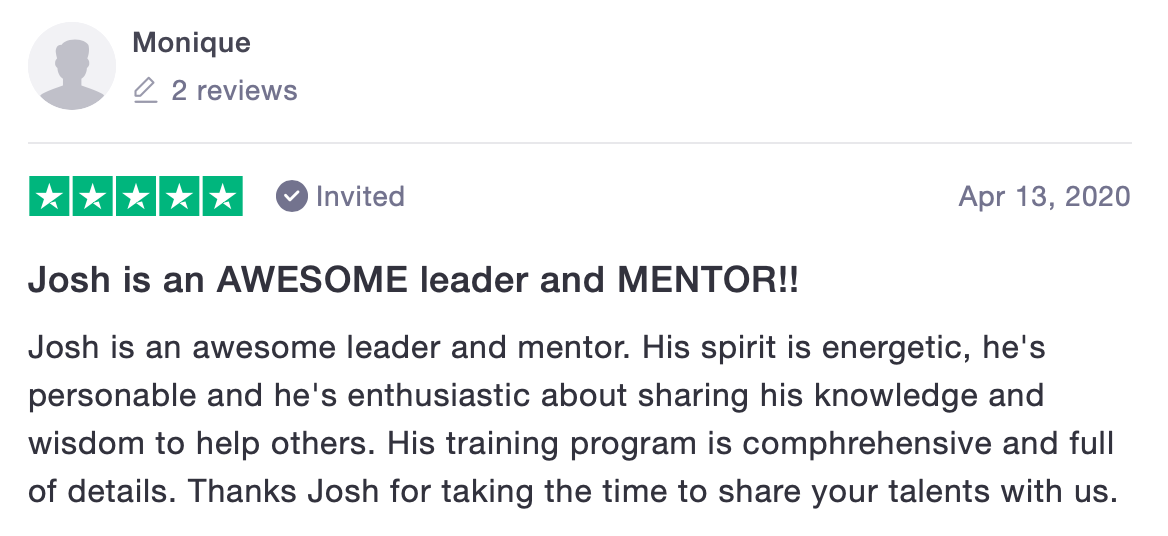Click the "Invited" label
The width and height of the screenshot is (1168, 536).
360,196
